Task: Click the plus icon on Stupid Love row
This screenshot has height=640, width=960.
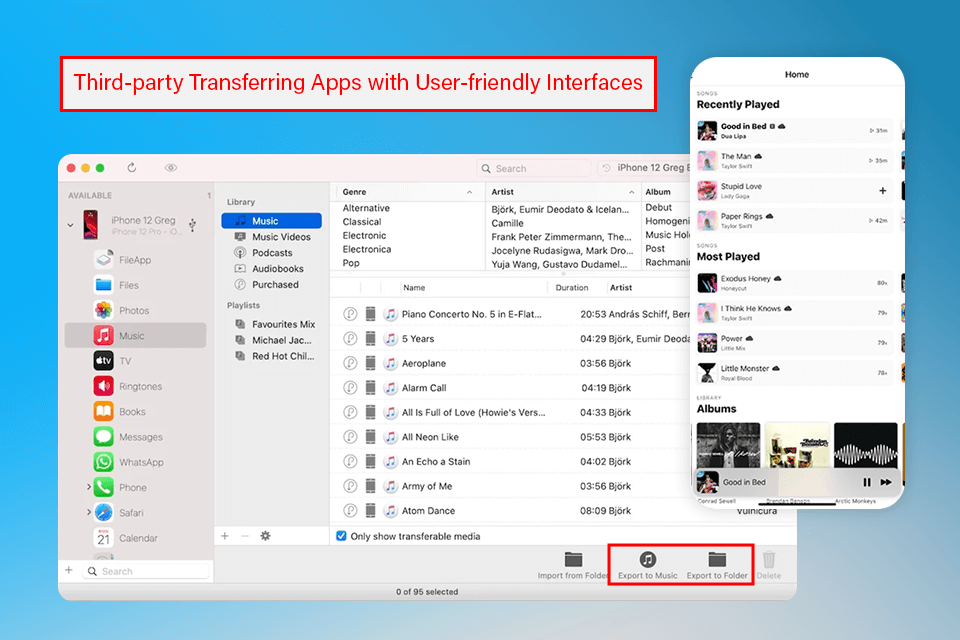Action: tap(882, 190)
